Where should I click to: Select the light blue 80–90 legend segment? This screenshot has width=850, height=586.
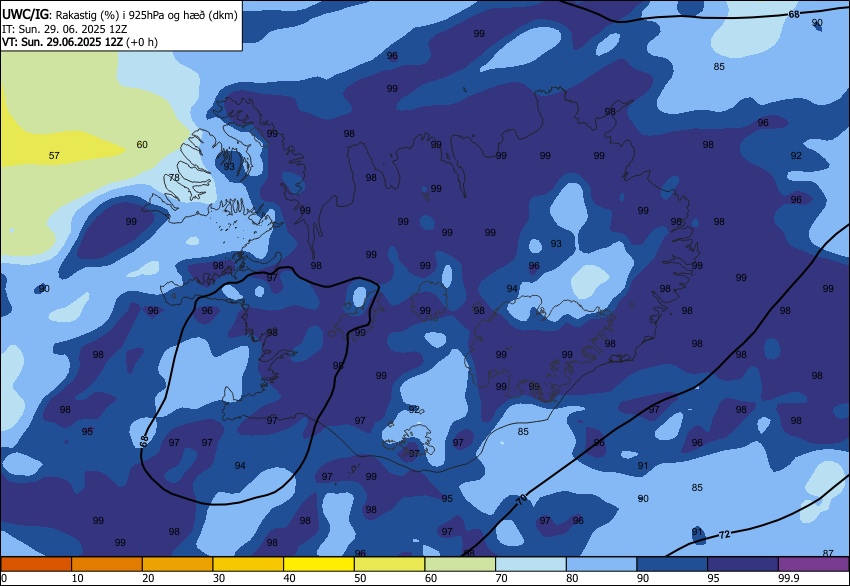pos(602,564)
